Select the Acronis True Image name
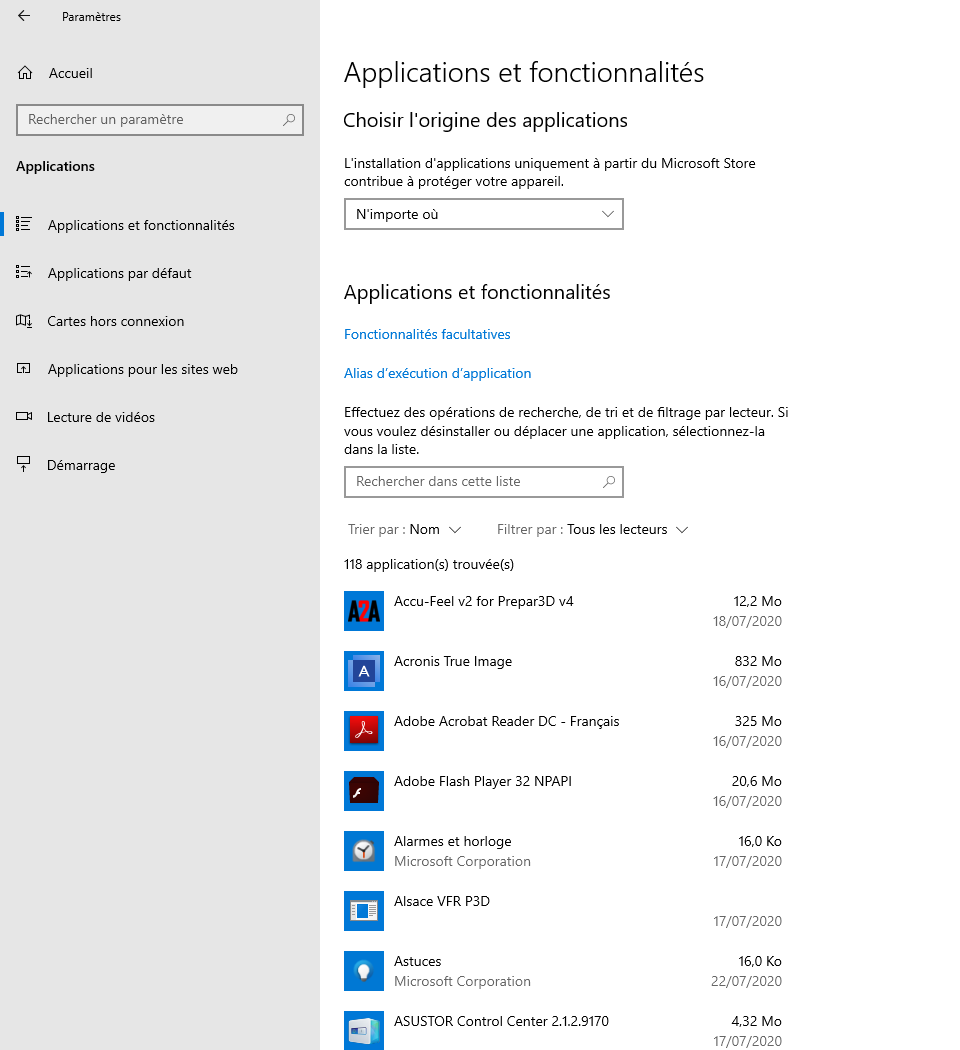 coord(453,662)
